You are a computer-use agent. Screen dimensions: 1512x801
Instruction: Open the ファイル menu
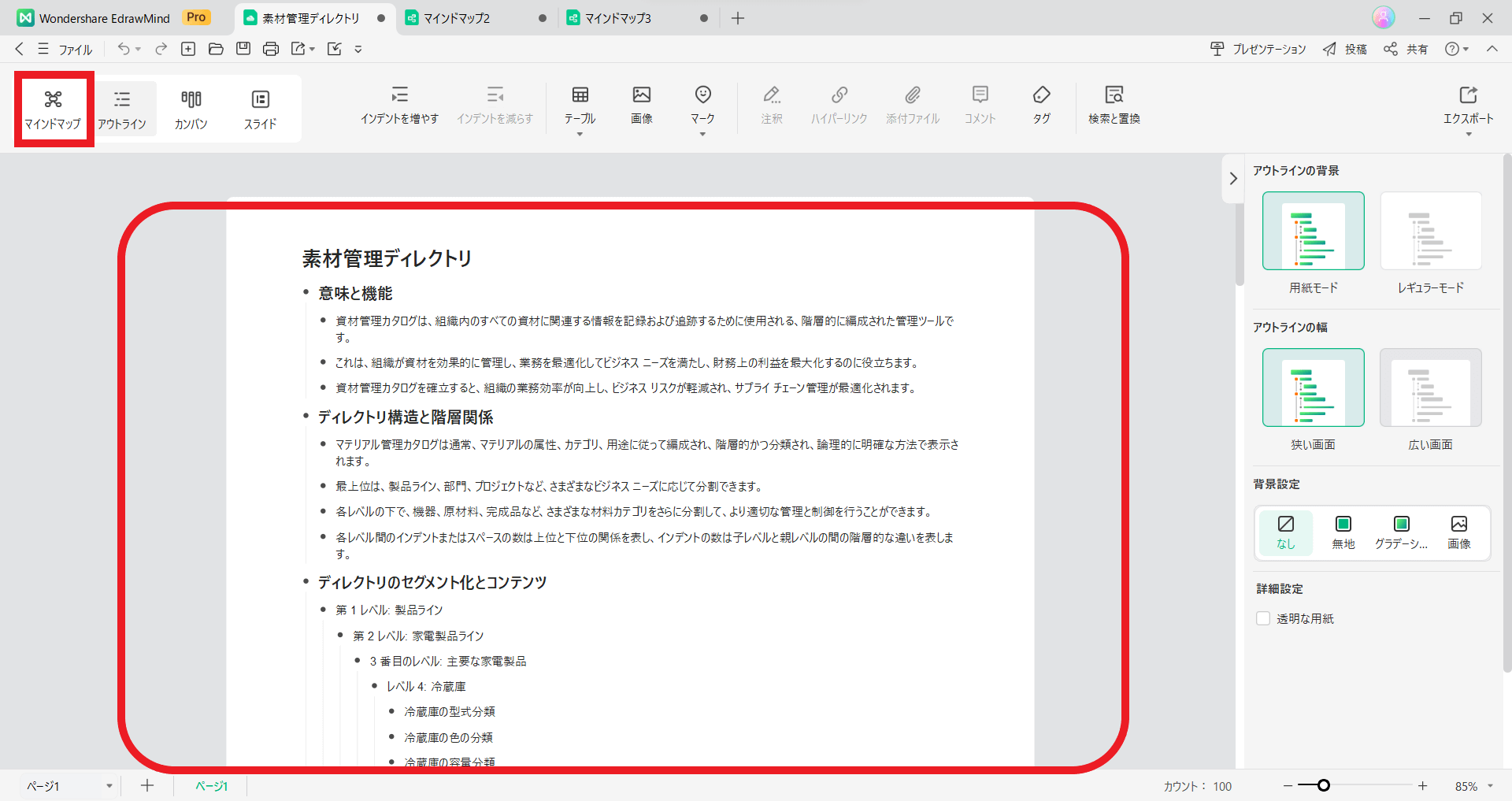pyautogui.click(x=66, y=49)
